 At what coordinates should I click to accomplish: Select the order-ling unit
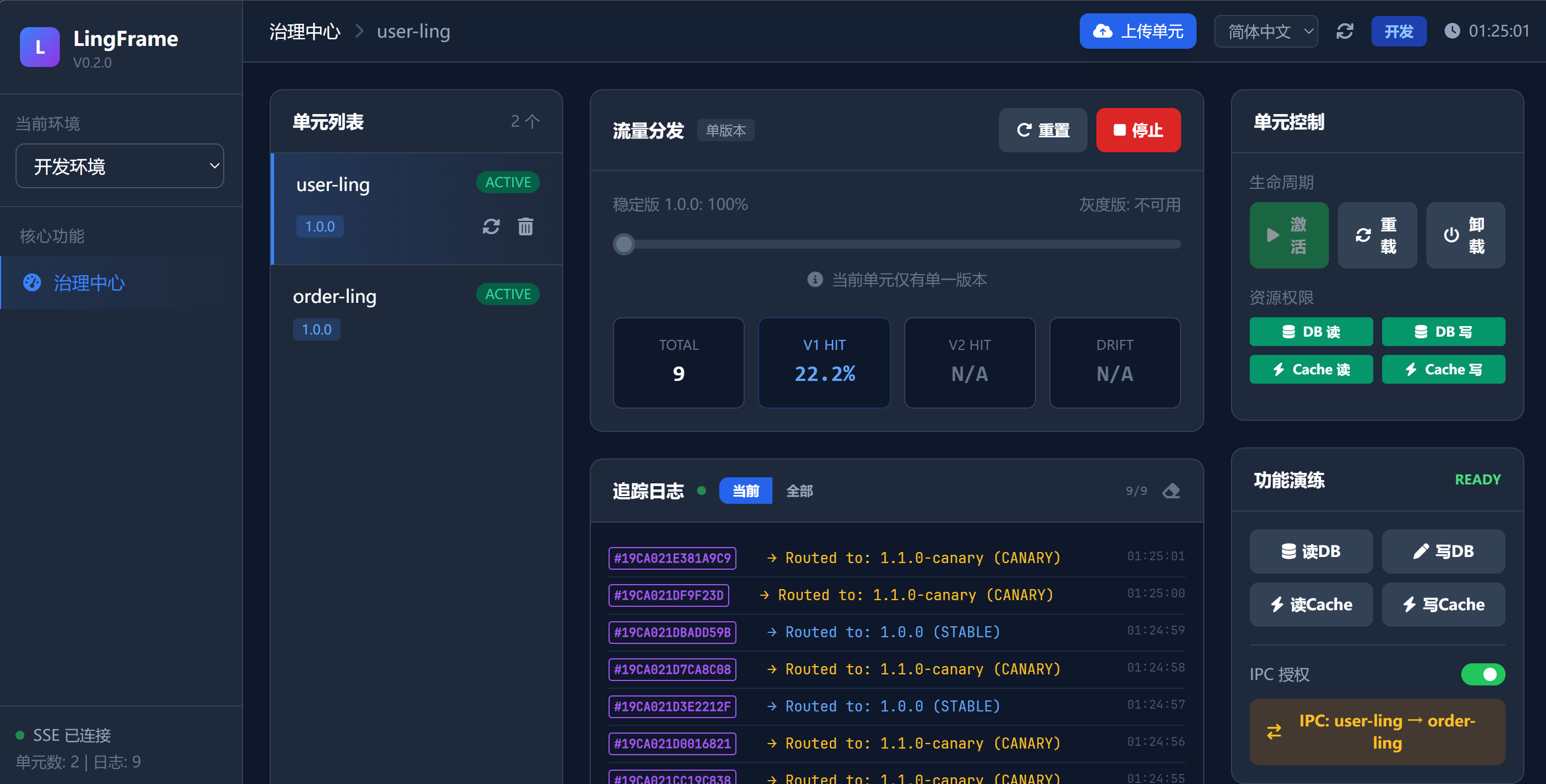click(416, 312)
